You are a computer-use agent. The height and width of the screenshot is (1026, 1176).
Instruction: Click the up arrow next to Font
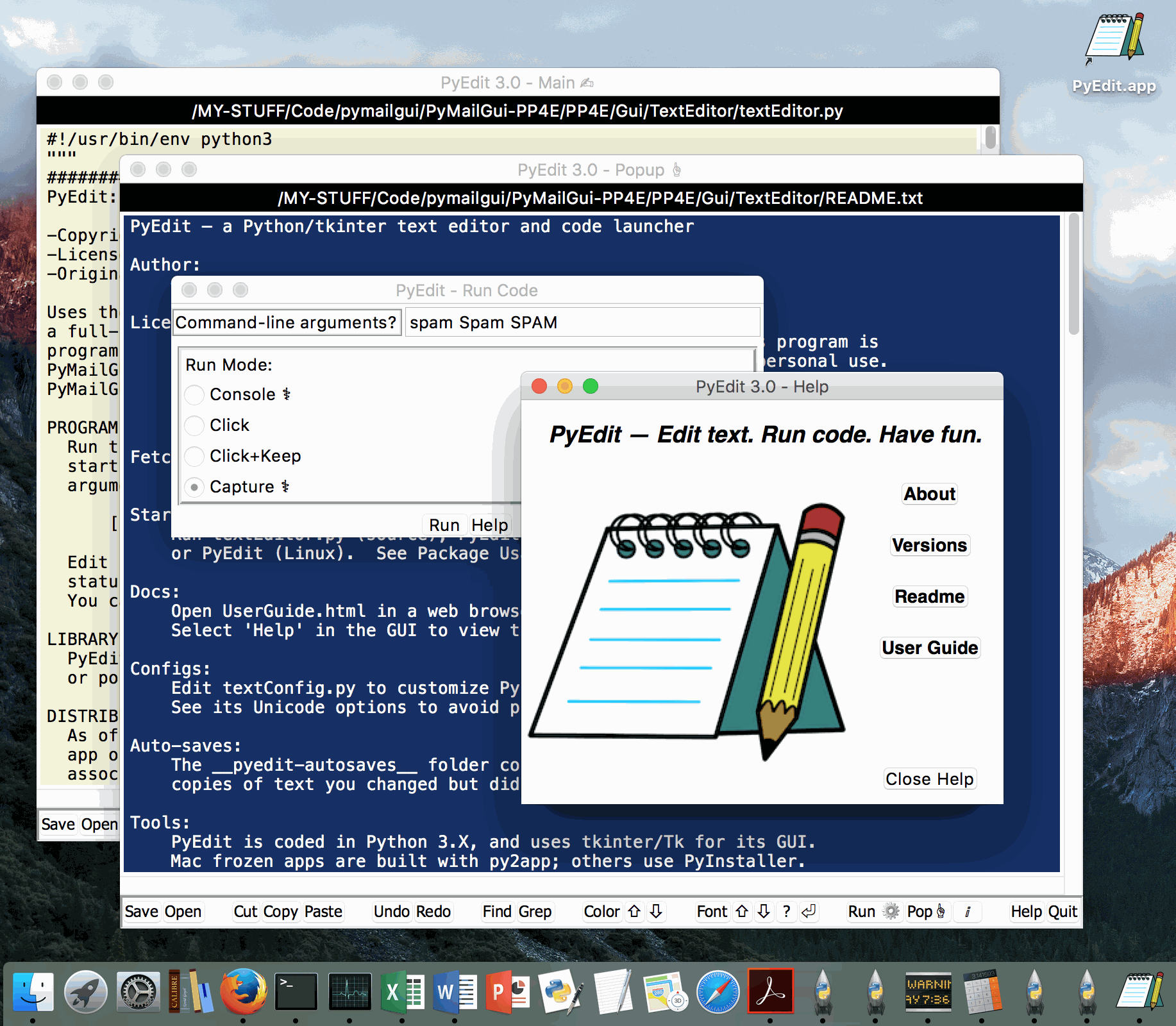point(742,911)
